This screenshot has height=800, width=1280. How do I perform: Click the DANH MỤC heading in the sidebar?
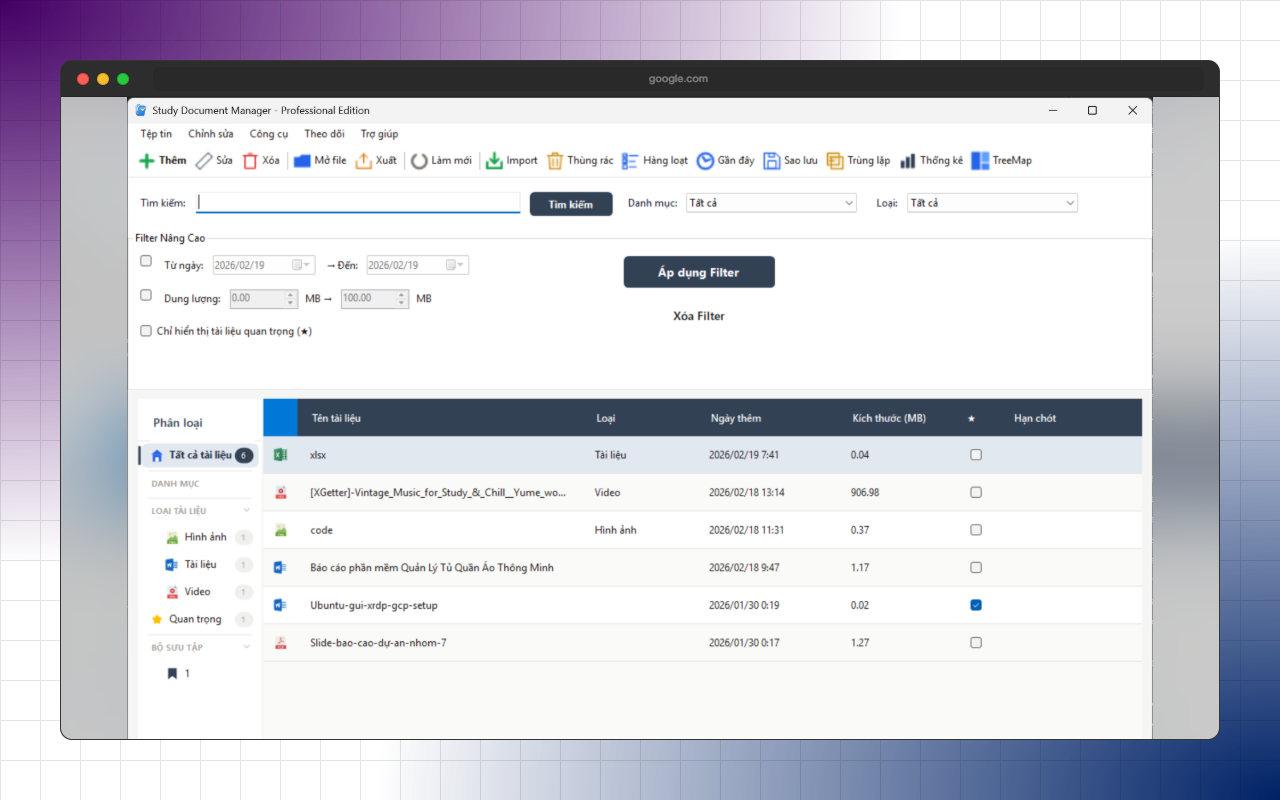click(x=175, y=484)
